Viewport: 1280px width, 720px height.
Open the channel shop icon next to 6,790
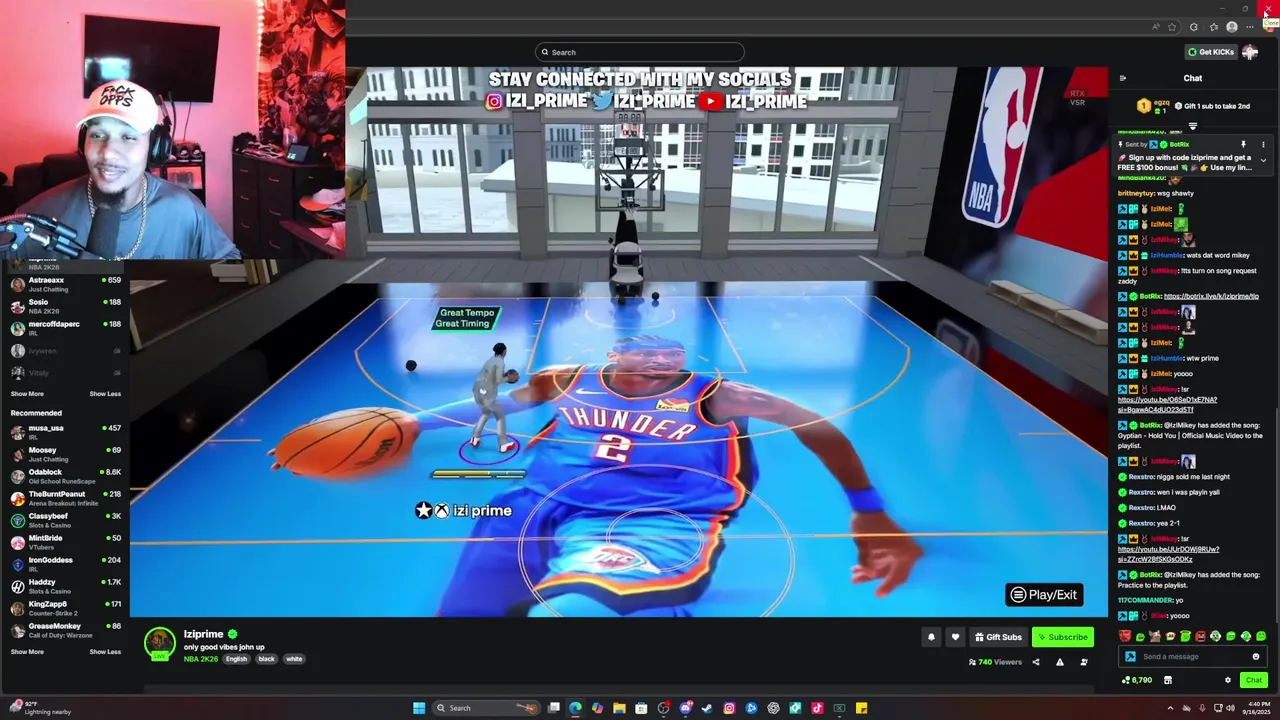tap(1167, 680)
